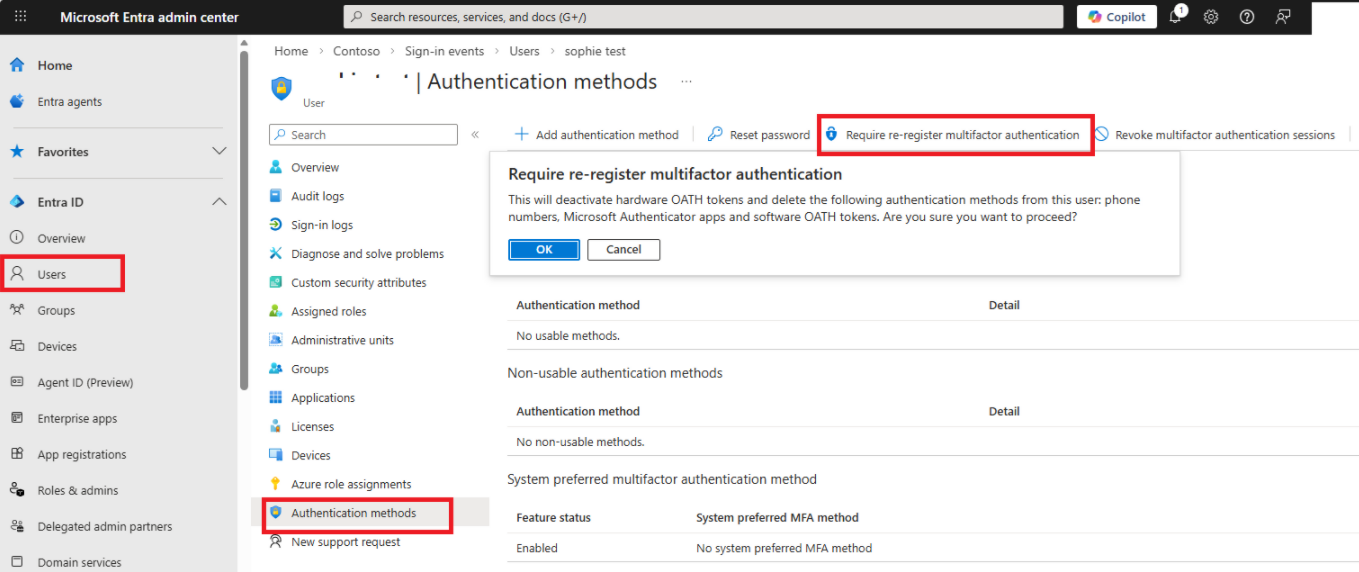
Task: Open the Copilot button
Action: [x=1117, y=17]
